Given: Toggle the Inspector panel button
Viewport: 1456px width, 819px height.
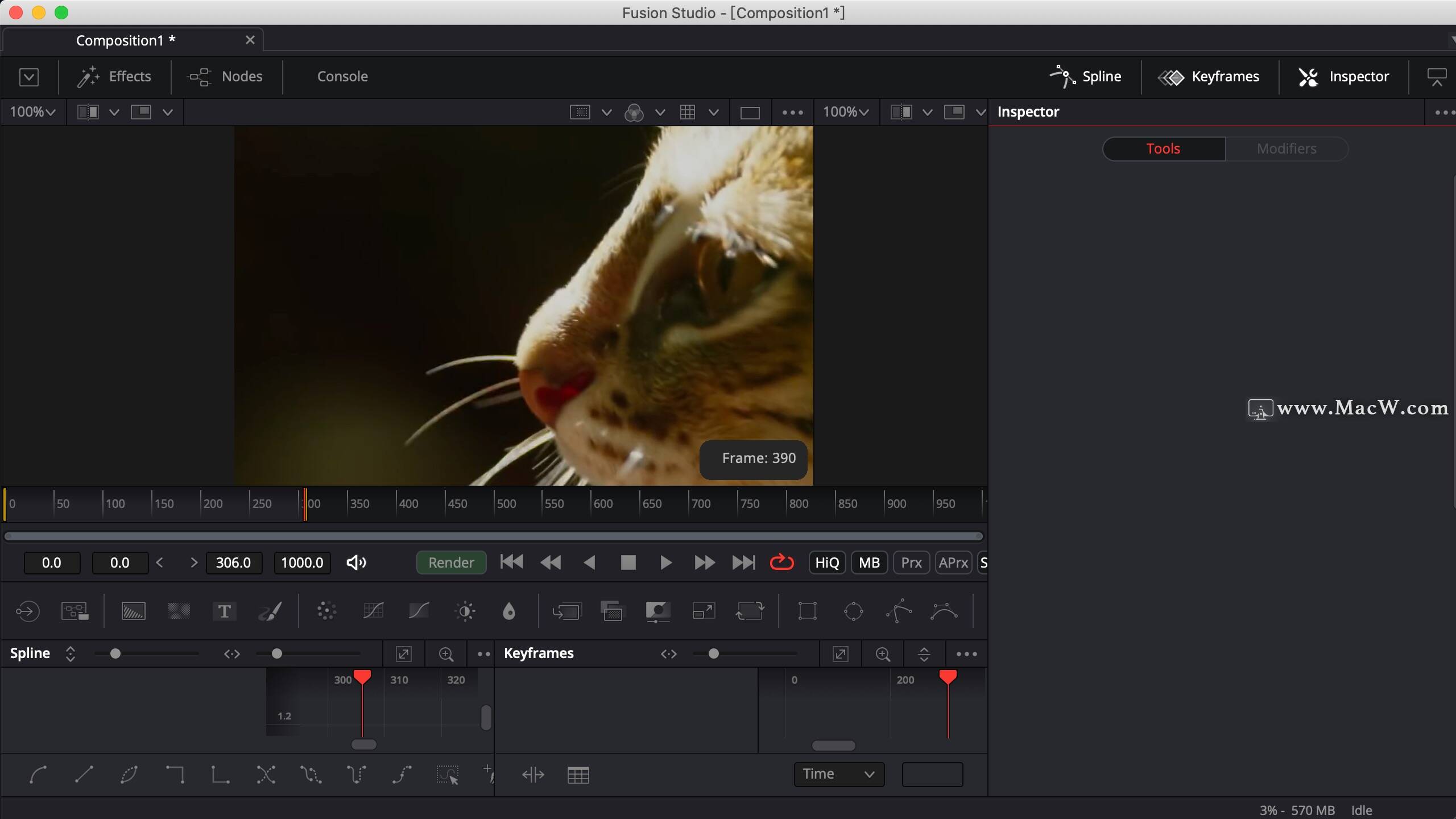Looking at the screenshot, I should point(1343,77).
